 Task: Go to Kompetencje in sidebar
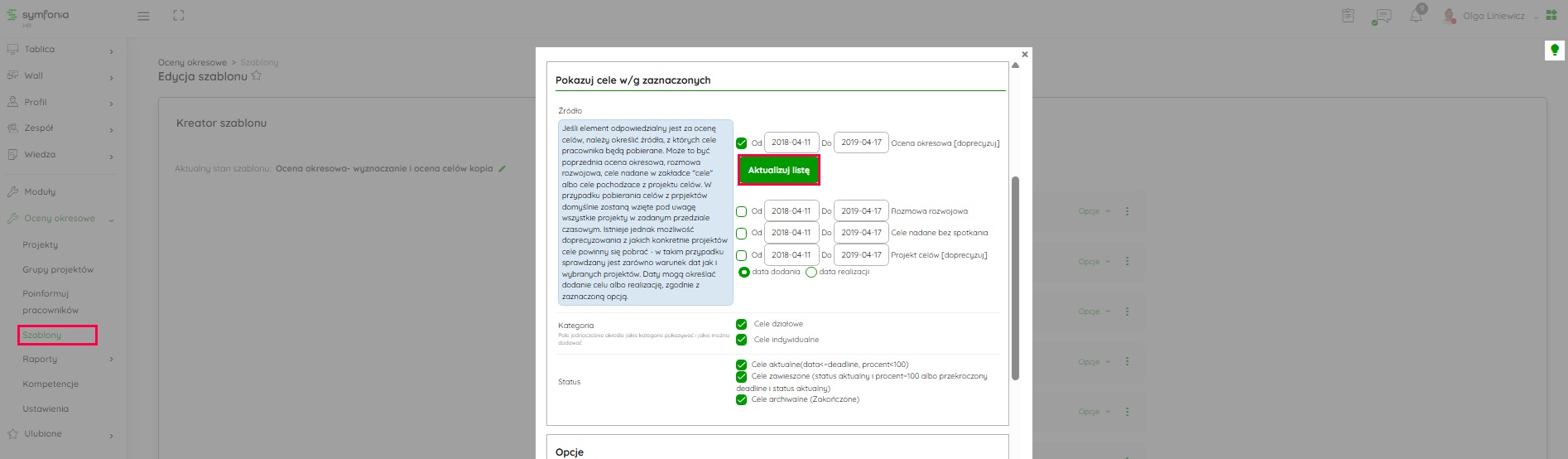point(51,384)
